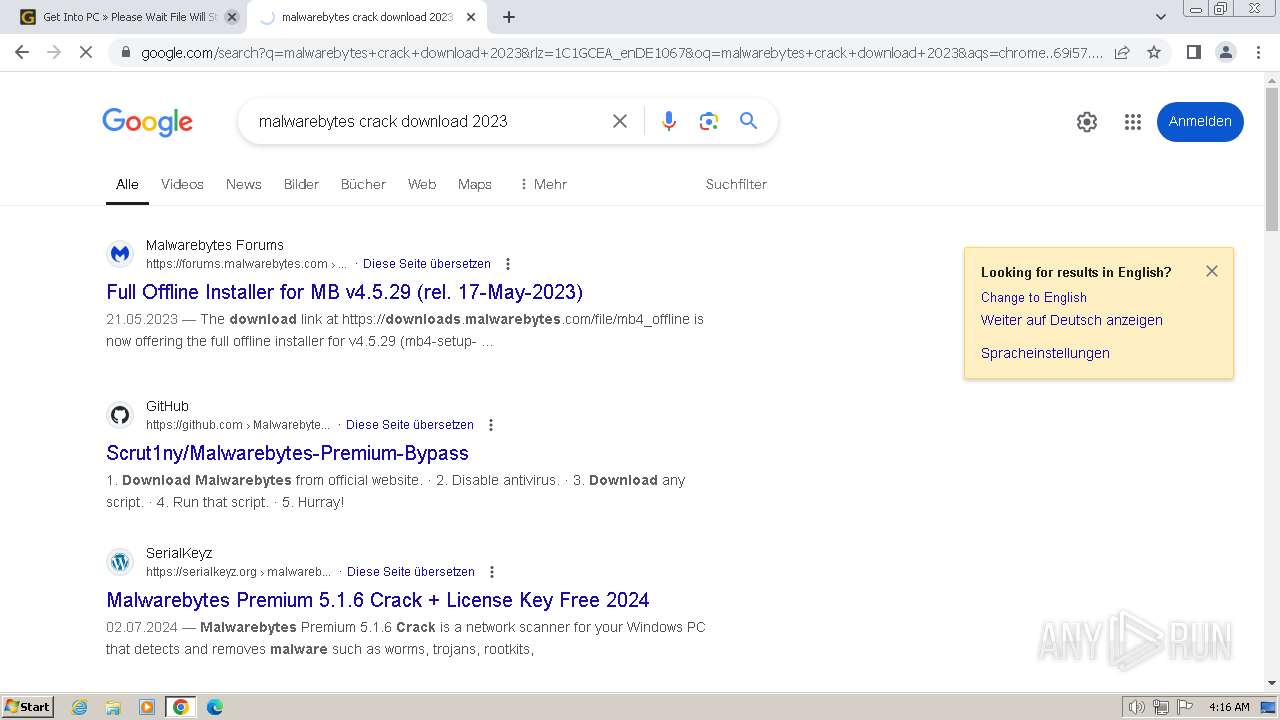Open Chrome three-dot menu
1280x720 pixels.
click(x=1258, y=52)
